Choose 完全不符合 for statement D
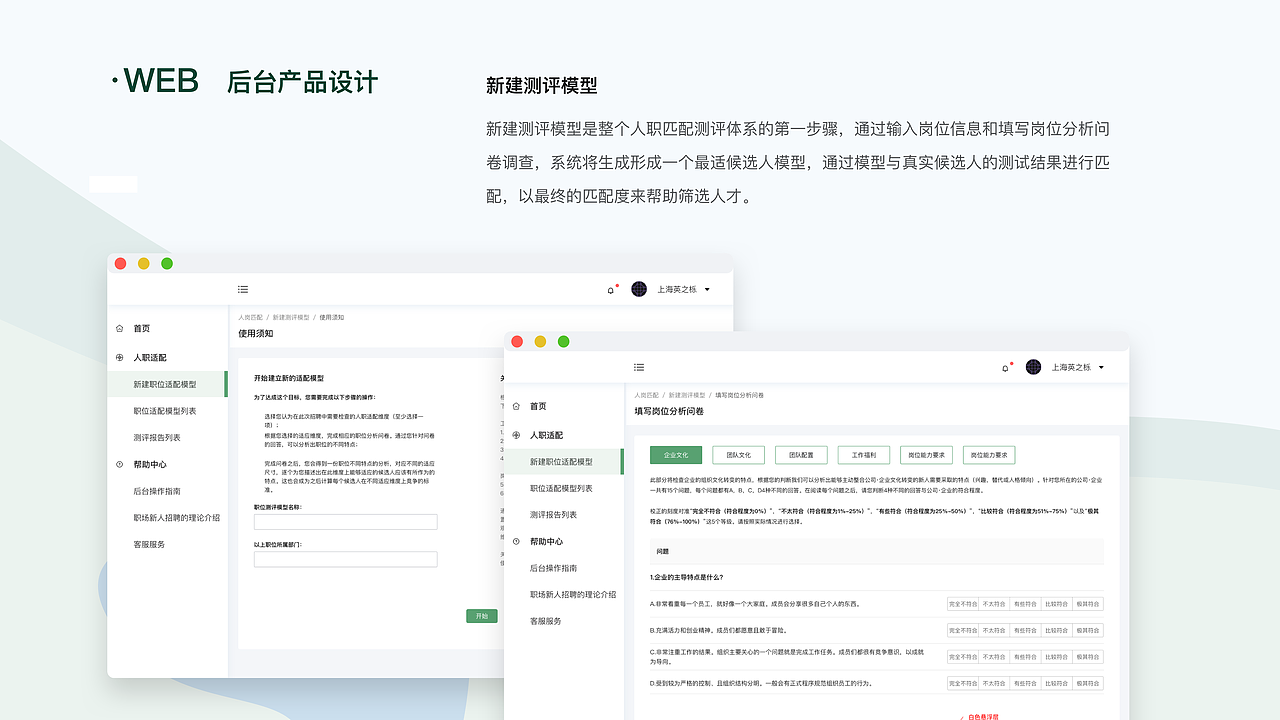 (963, 683)
